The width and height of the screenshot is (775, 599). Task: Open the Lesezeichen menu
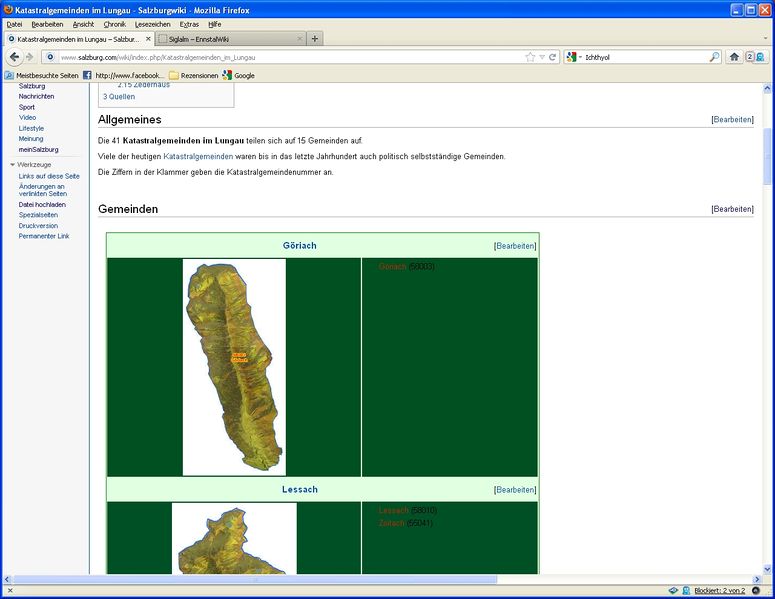152,24
